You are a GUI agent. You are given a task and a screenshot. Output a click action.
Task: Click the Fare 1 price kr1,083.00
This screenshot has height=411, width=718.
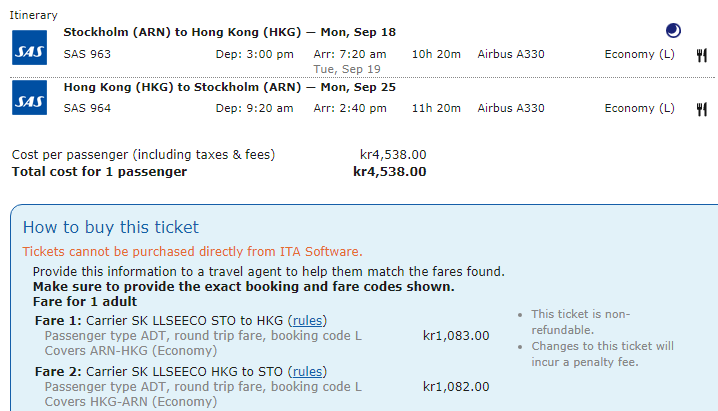(456, 335)
